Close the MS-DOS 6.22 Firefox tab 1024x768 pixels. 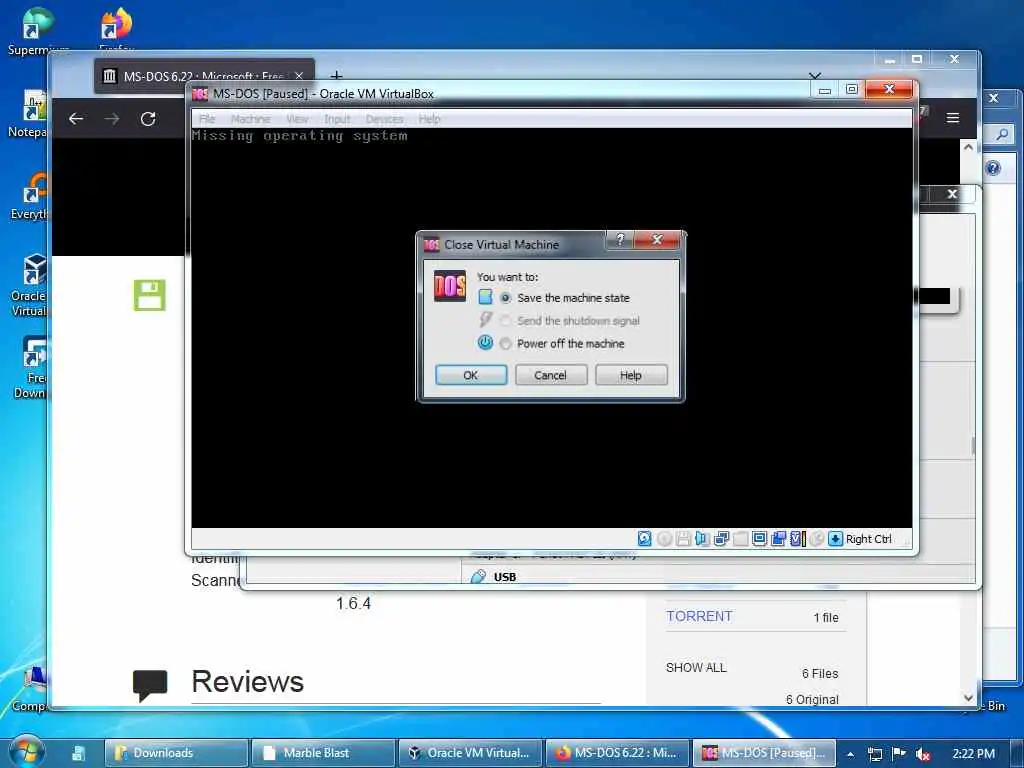coord(299,76)
